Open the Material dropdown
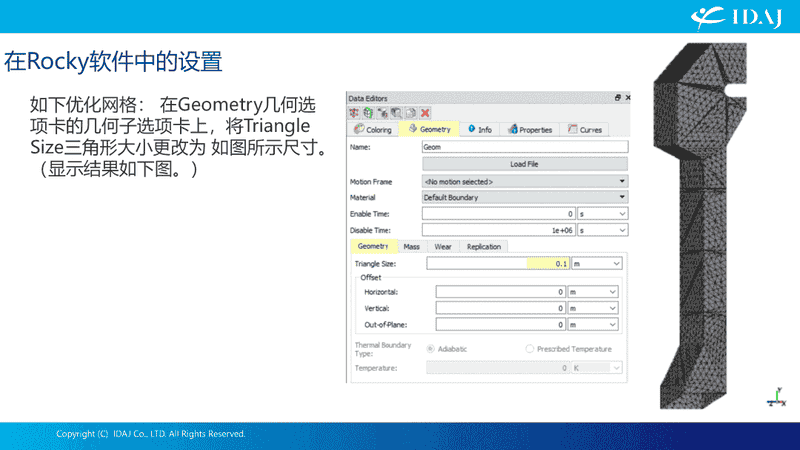Screen dimensions: 800x450 [x=524, y=197]
